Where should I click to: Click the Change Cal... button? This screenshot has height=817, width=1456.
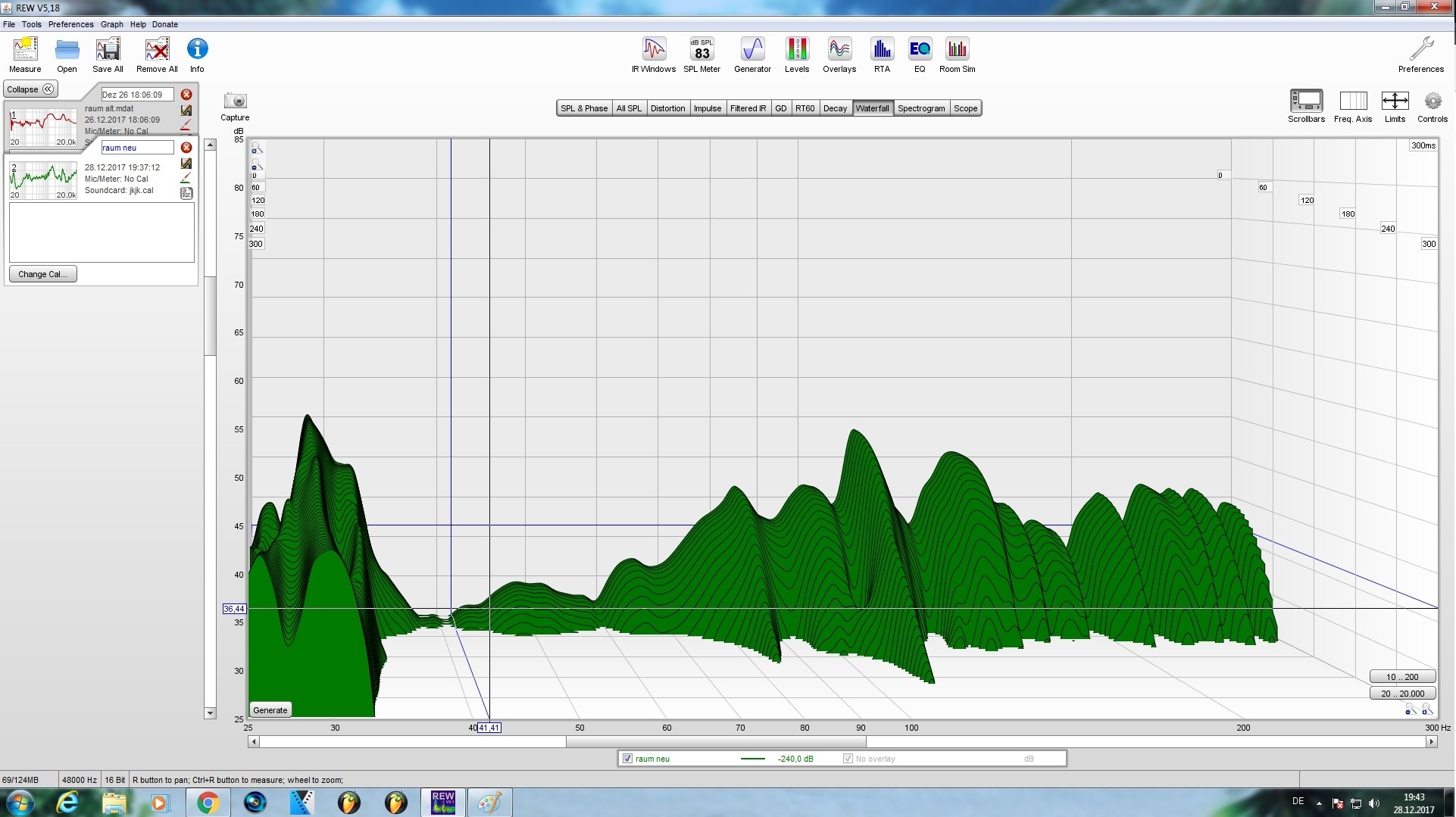(x=43, y=274)
